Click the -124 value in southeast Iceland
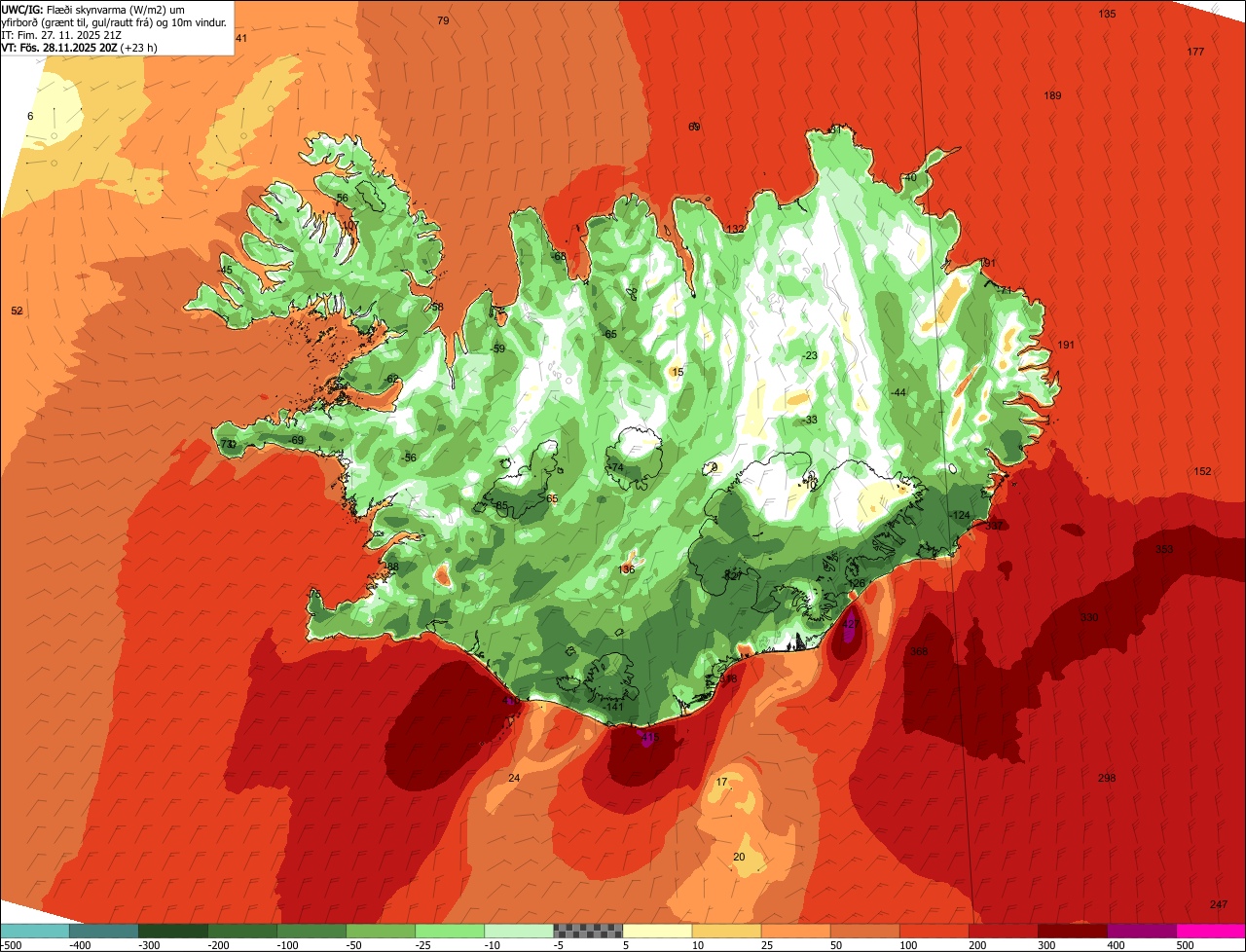Viewport: 1246px width, 952px height. 961,516
